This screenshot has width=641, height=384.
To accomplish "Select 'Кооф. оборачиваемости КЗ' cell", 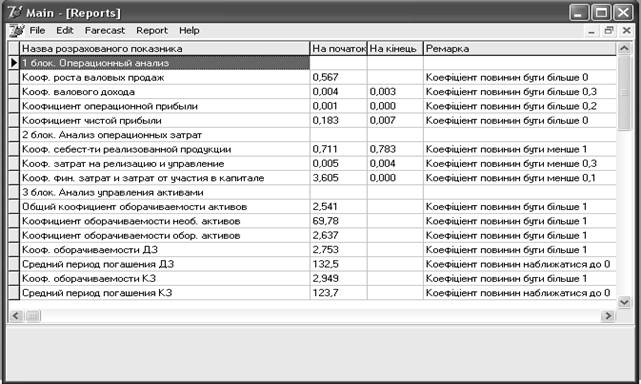I will point(165,278).
